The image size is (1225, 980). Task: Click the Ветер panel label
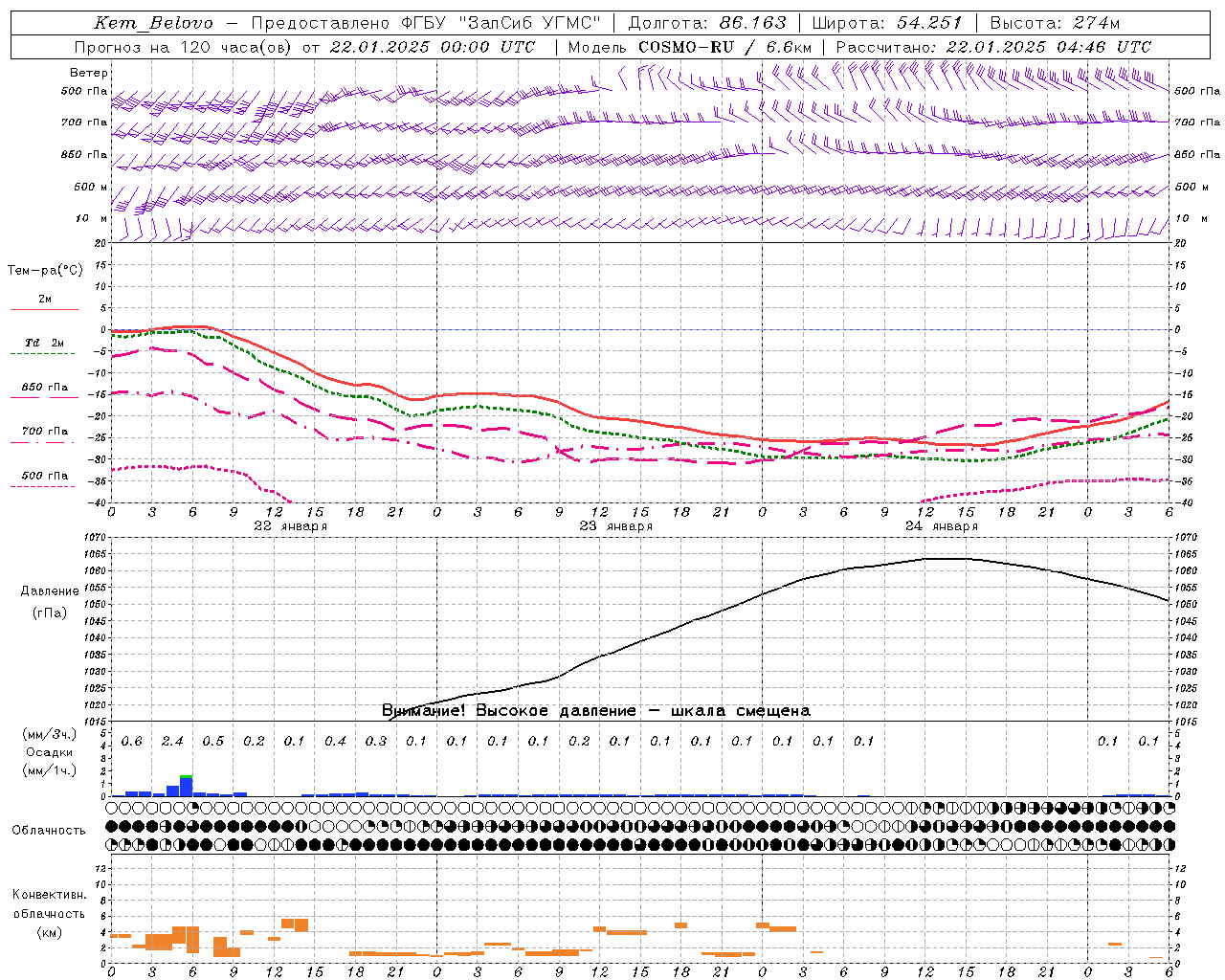point(89,73)
